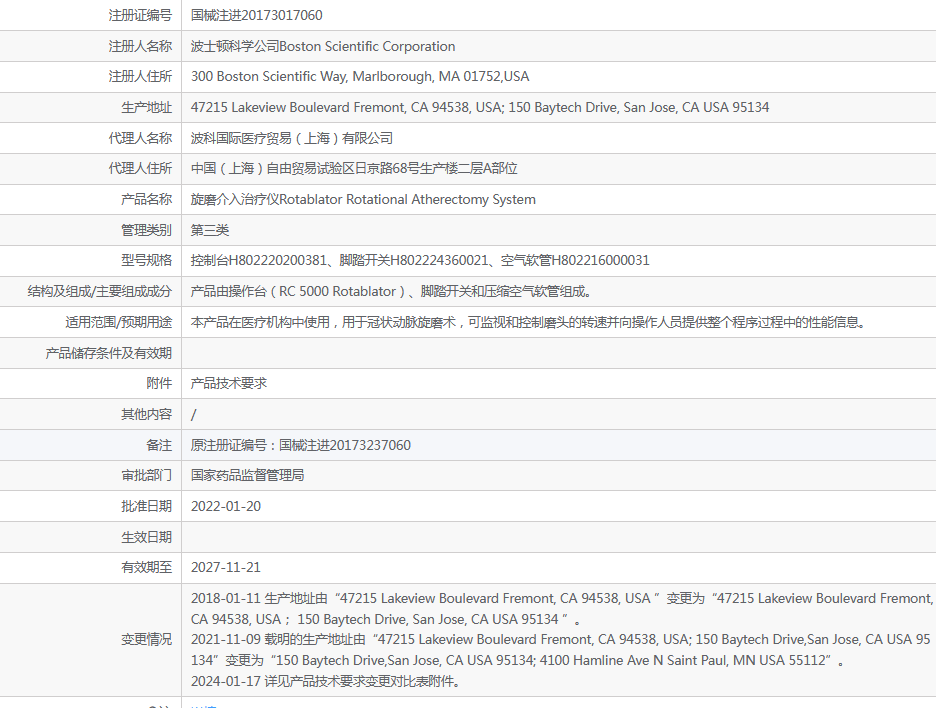936x708 pixels.
Task: Click the 注册人住所 row label
Action: [x=140, y=76]
